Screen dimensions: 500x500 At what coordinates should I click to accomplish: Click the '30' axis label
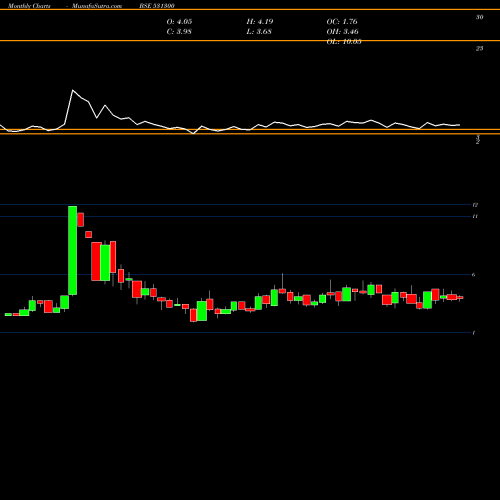click(479, 17)
